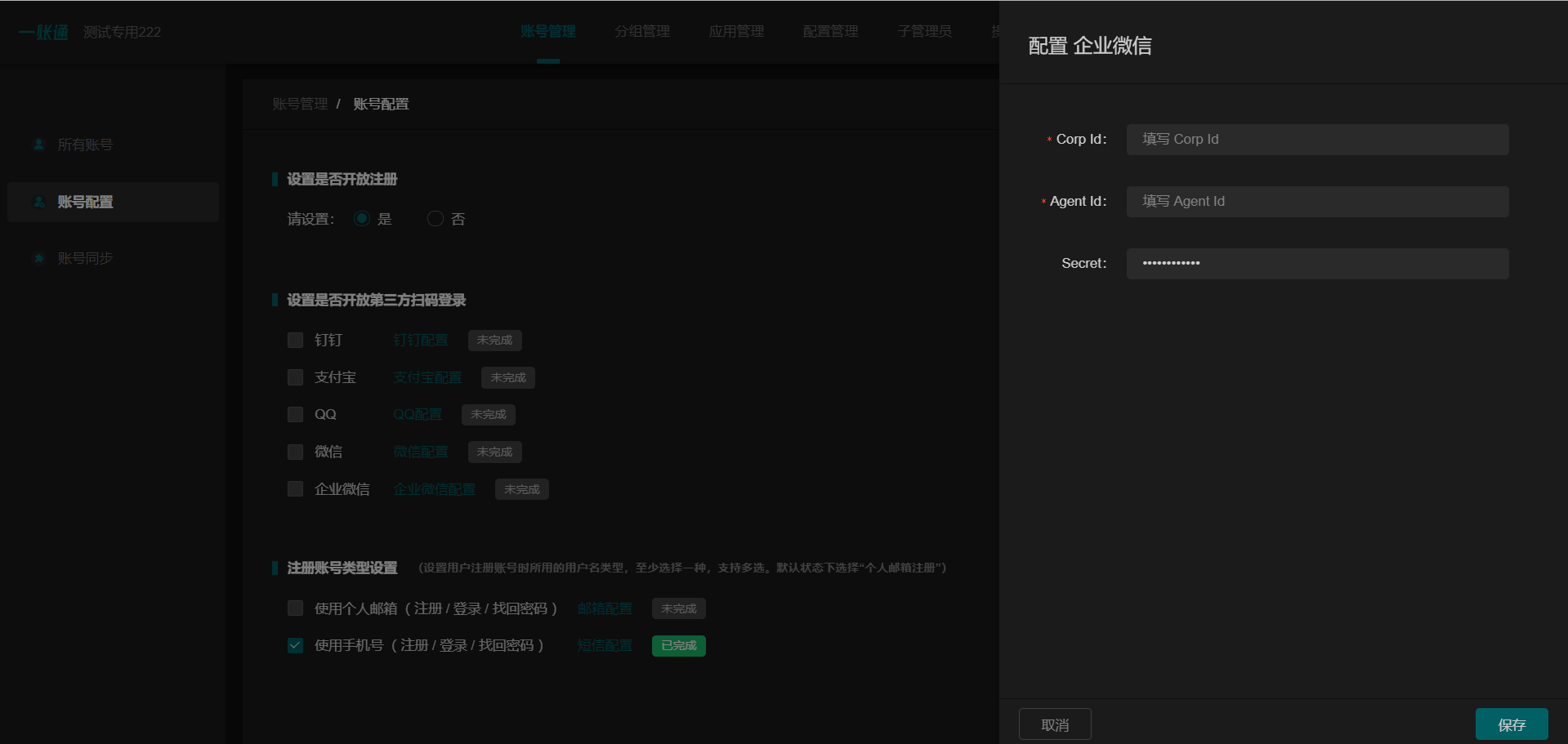The height and width of the screenshot is (744, 1568).
Task: Click the Corp Id input field
Action: (x=1317, y=139)
